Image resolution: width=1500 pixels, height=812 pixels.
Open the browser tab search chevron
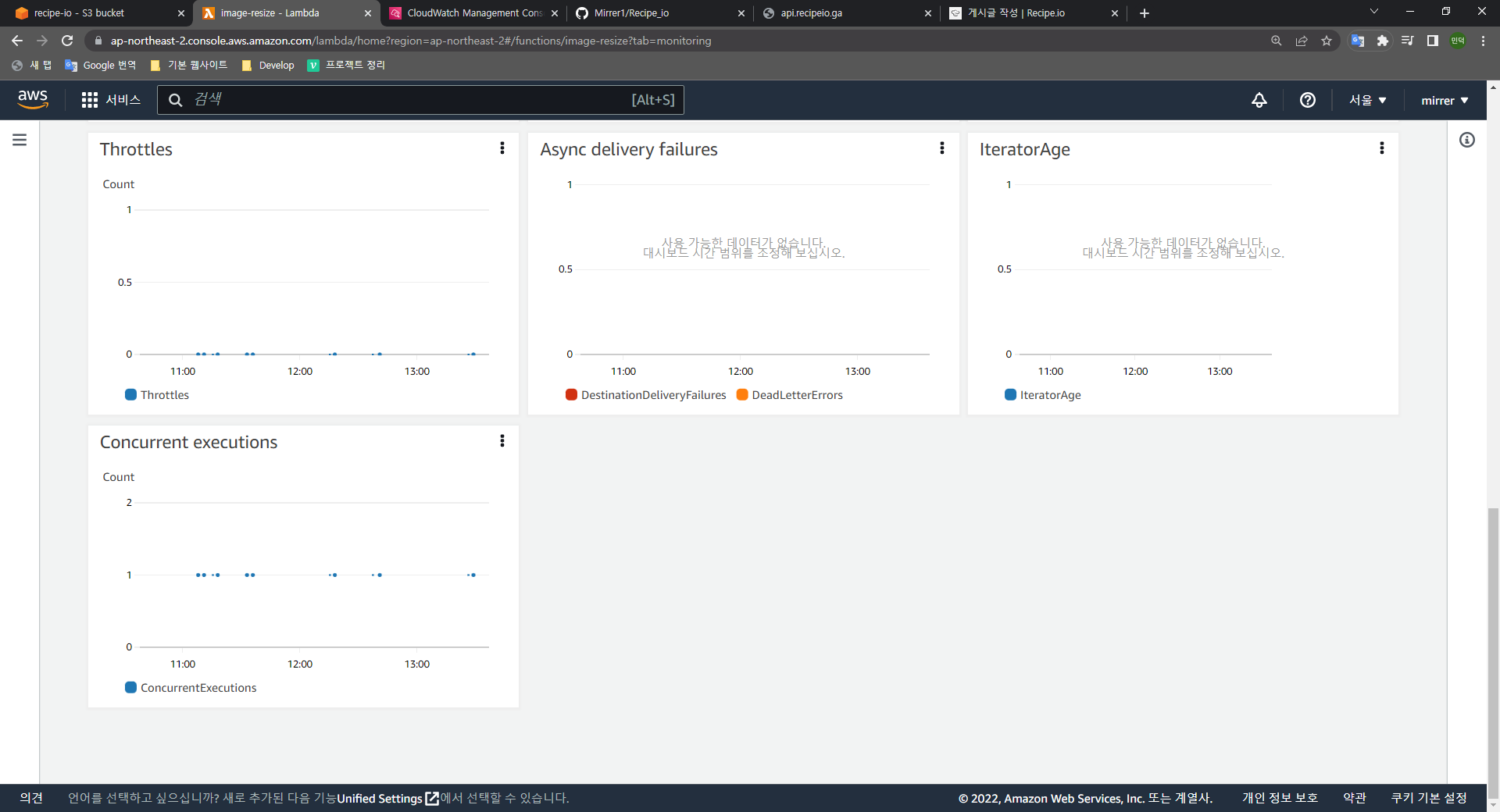tap(1373, 11)
